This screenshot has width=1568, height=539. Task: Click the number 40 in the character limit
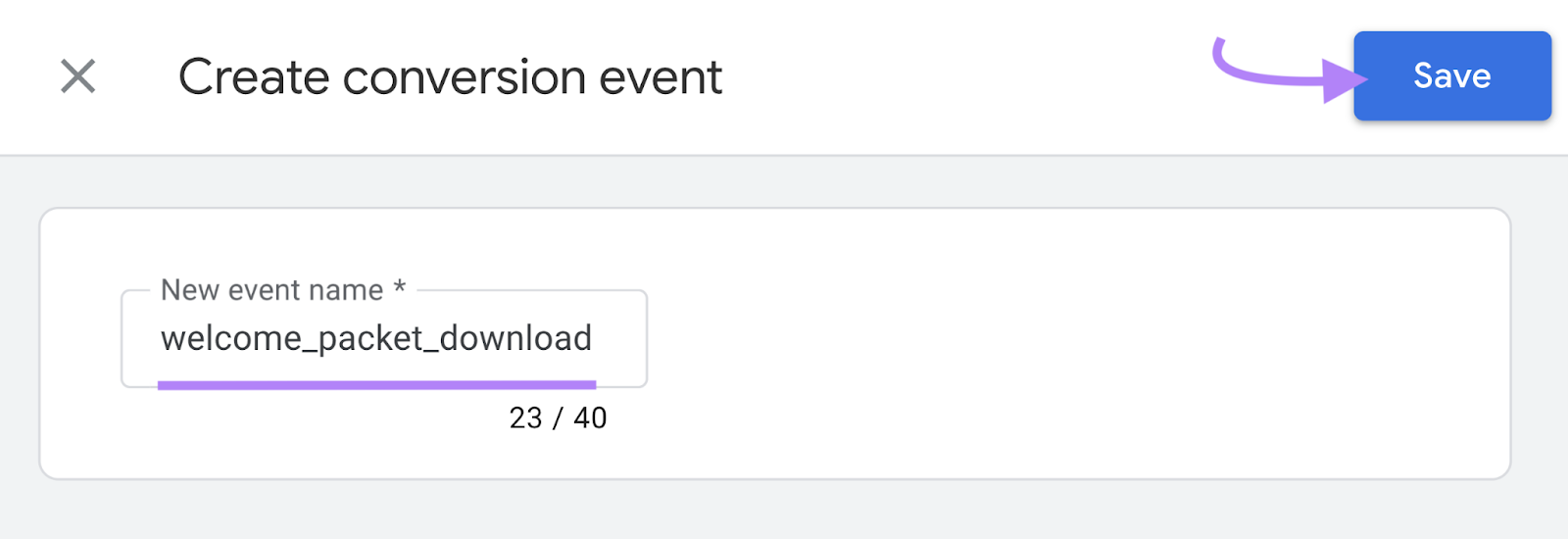click(590, 418)
